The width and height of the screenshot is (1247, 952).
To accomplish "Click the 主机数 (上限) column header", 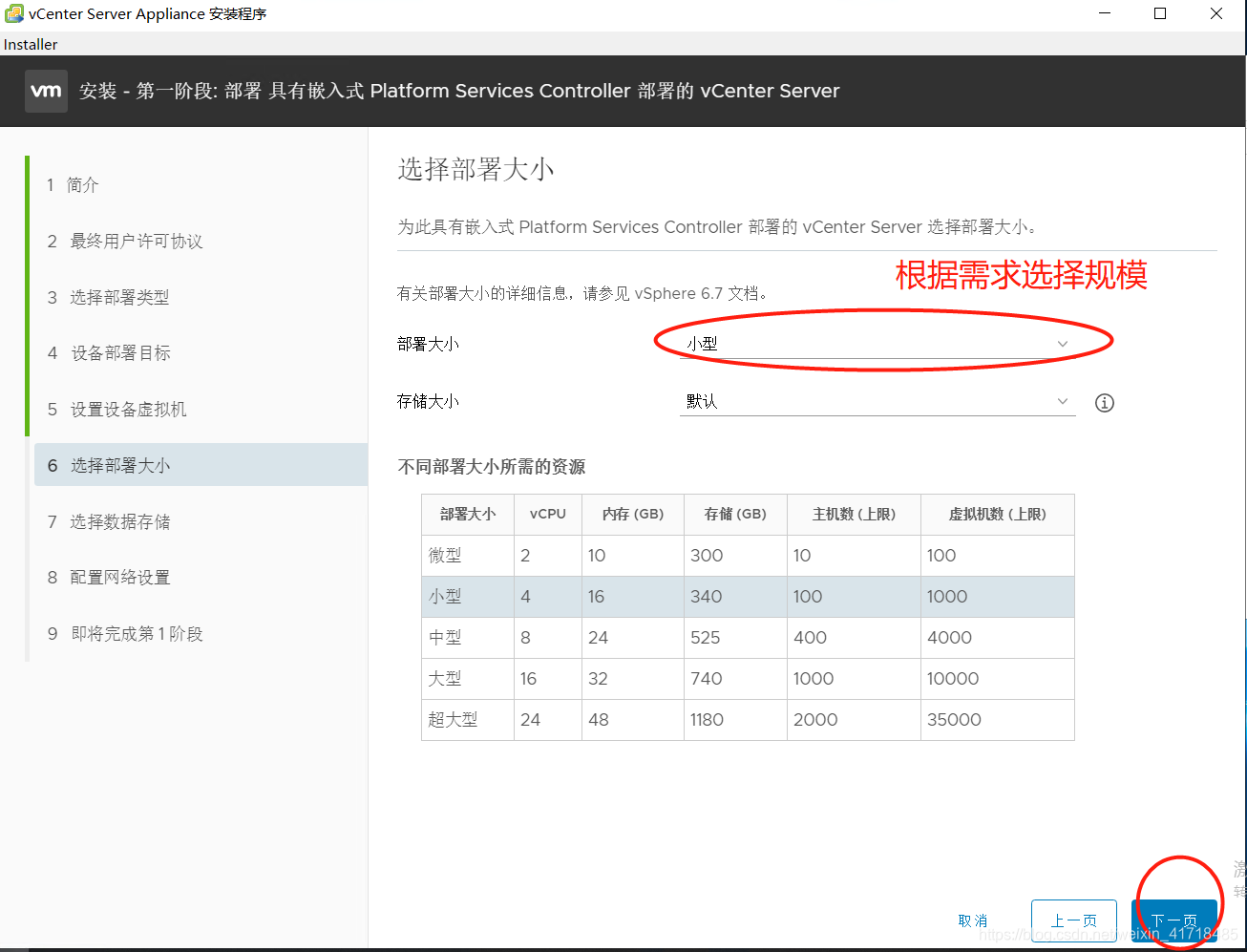I will pyautogui.click(x=854, y=514).
